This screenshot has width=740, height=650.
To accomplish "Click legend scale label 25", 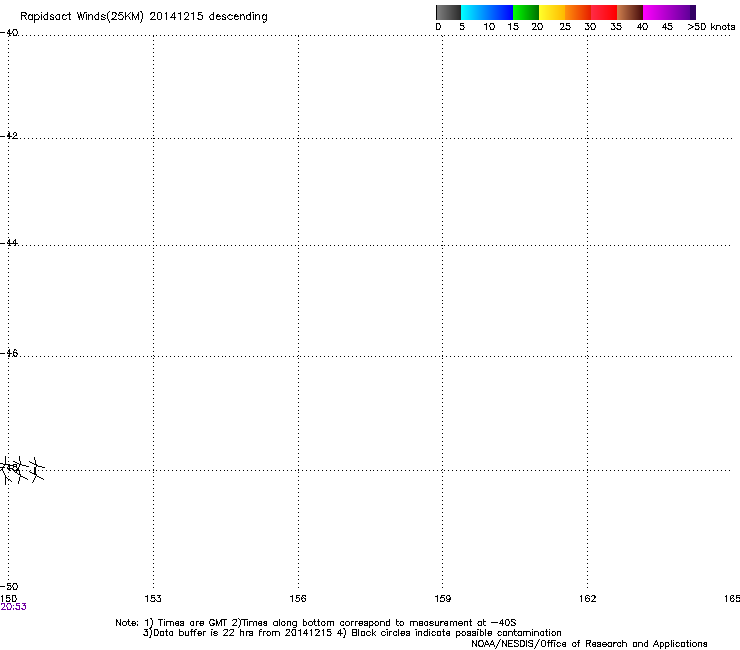I will (x=565, y=27).
